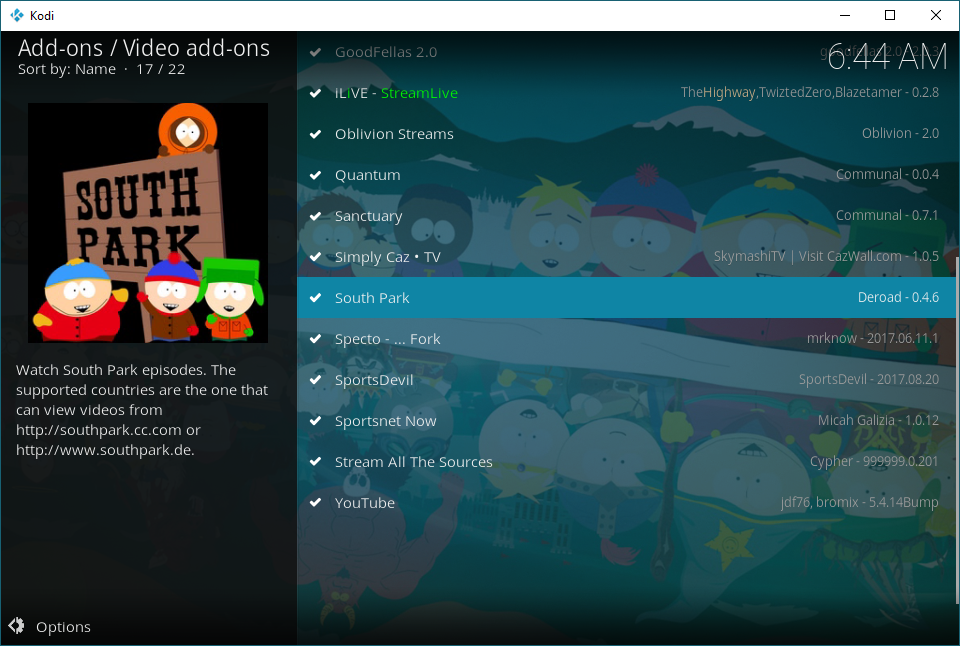Click the enabled checkmark next to iLiVE StreamLive
960x646 pixels.
coord(315,93)
